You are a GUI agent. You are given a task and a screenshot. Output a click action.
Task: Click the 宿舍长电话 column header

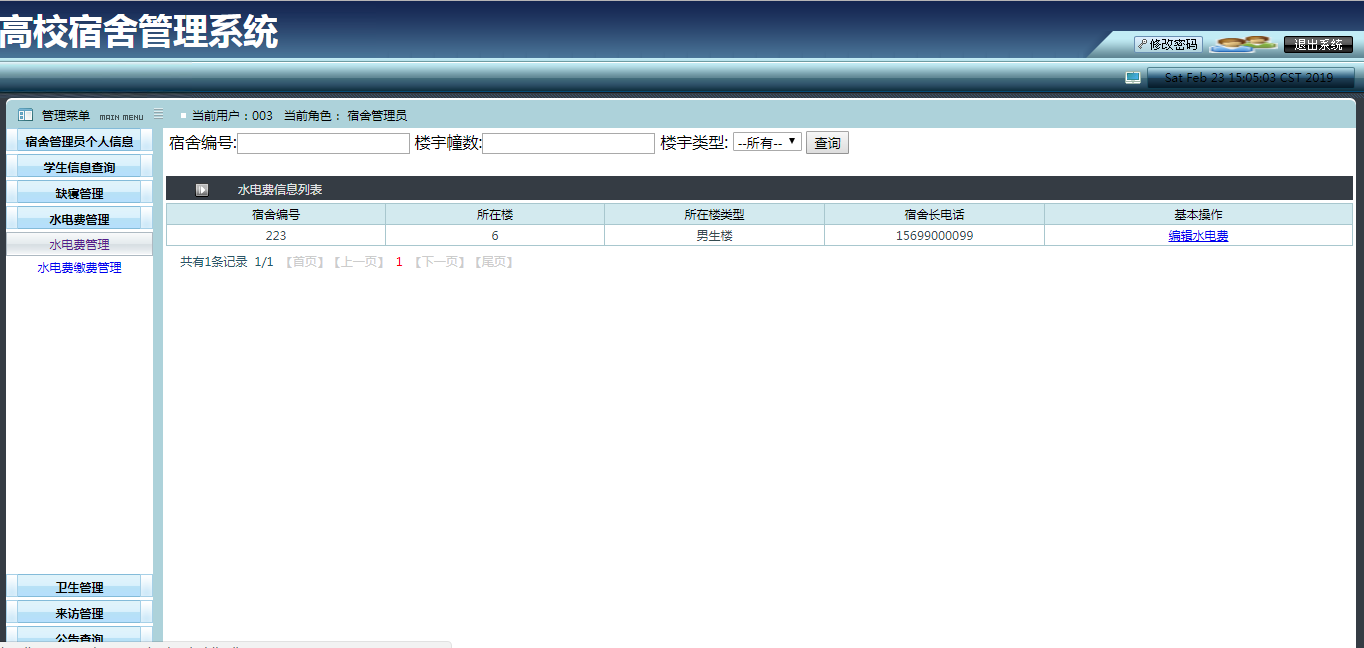coord(934,214)
